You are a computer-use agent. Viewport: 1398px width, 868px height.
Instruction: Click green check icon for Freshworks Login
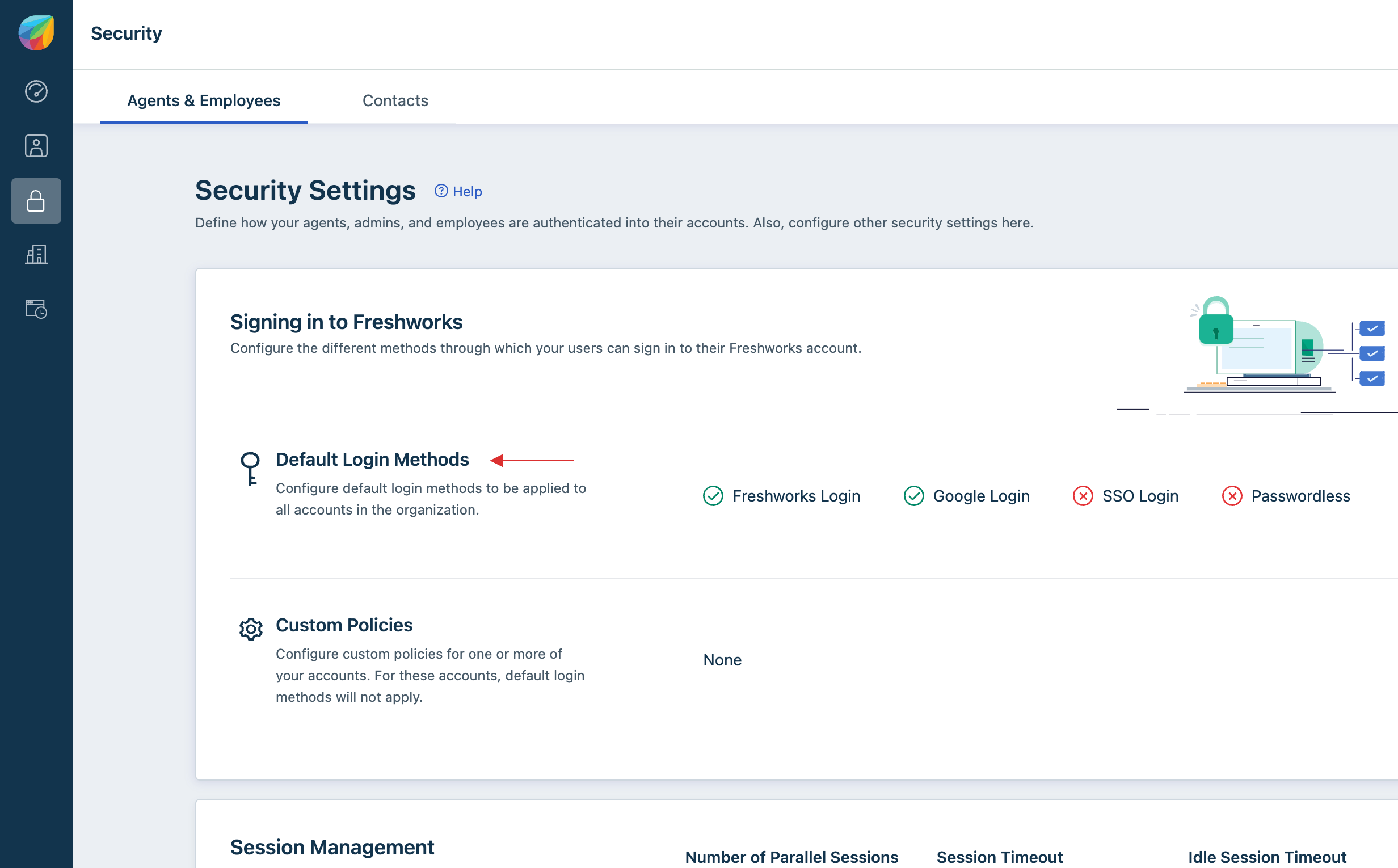pos(713,496)
